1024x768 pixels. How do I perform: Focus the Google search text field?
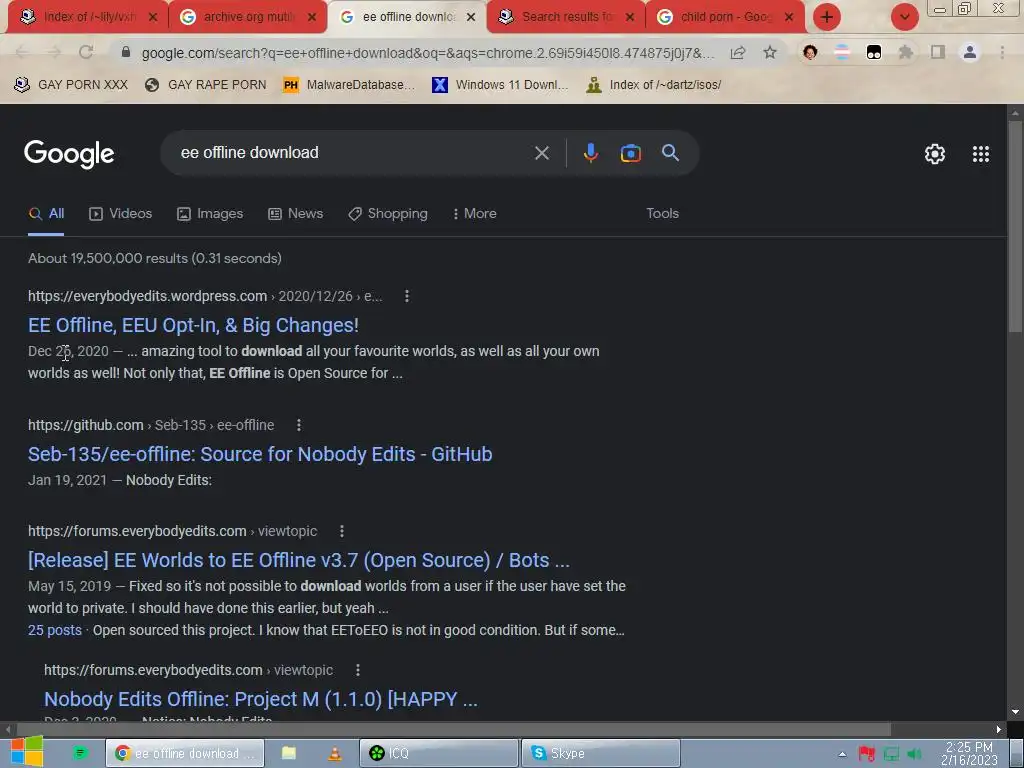353,153
